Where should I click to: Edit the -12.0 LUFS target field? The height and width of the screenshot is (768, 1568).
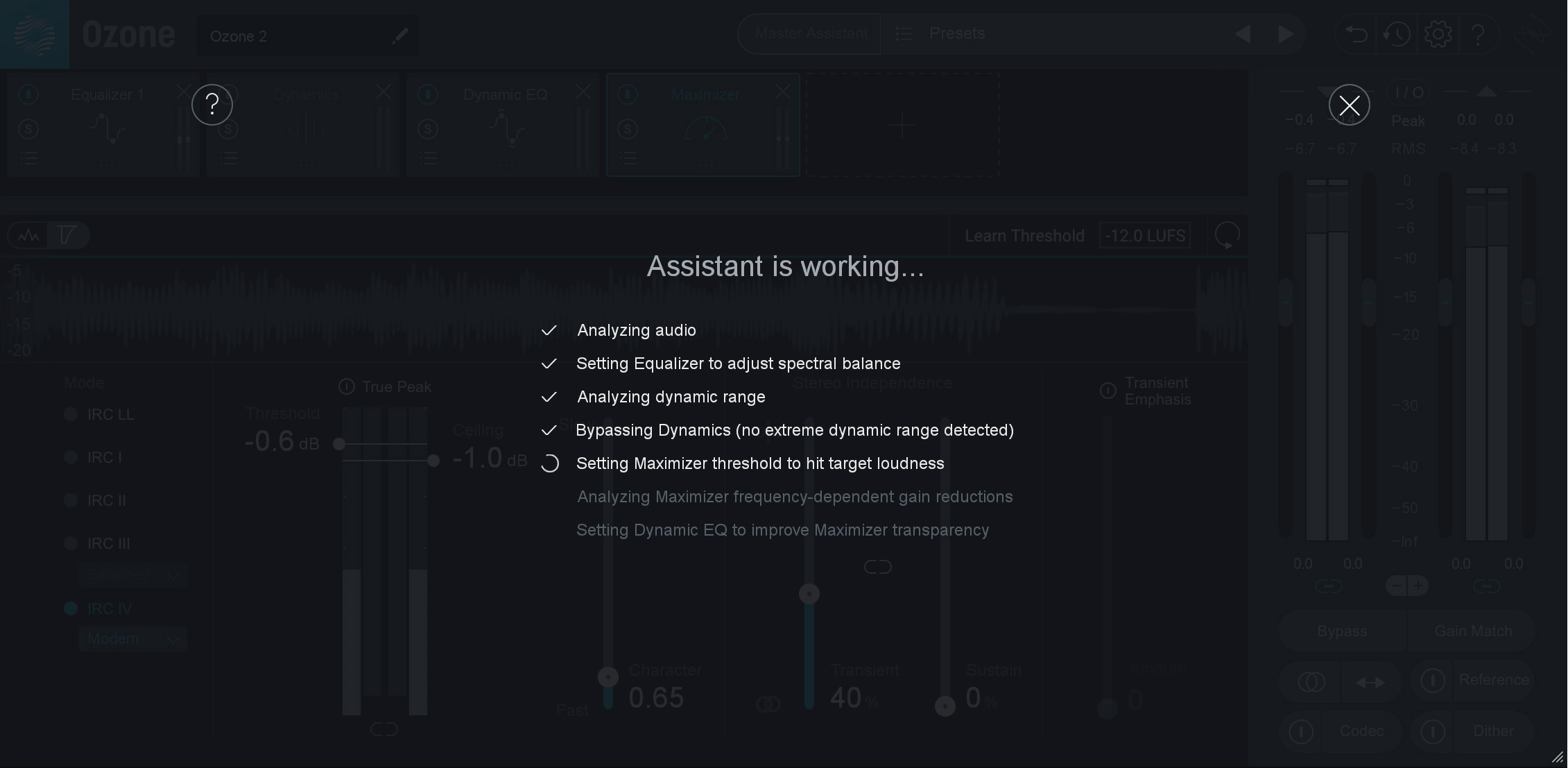click(x=1145, y=236)
